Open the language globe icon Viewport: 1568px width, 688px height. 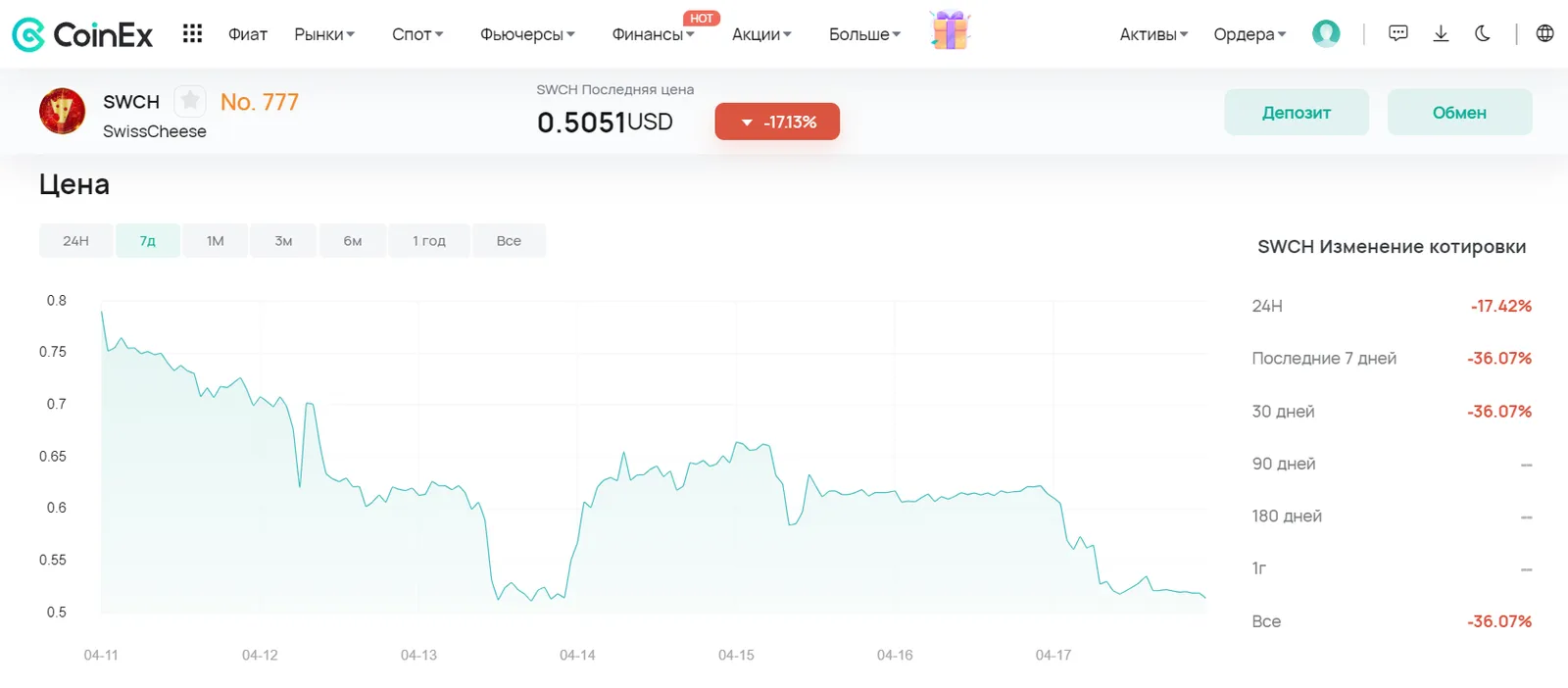[x=1544, y=33]
